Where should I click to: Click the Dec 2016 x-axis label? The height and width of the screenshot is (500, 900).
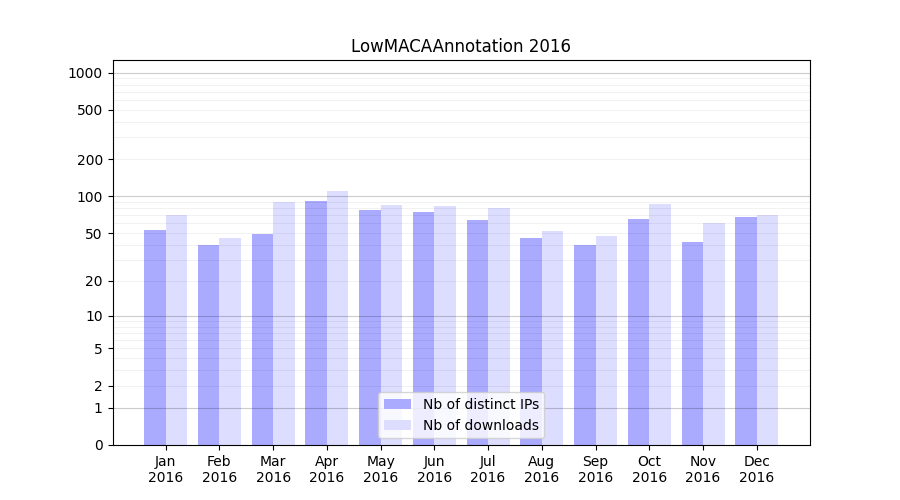point(756,469)
